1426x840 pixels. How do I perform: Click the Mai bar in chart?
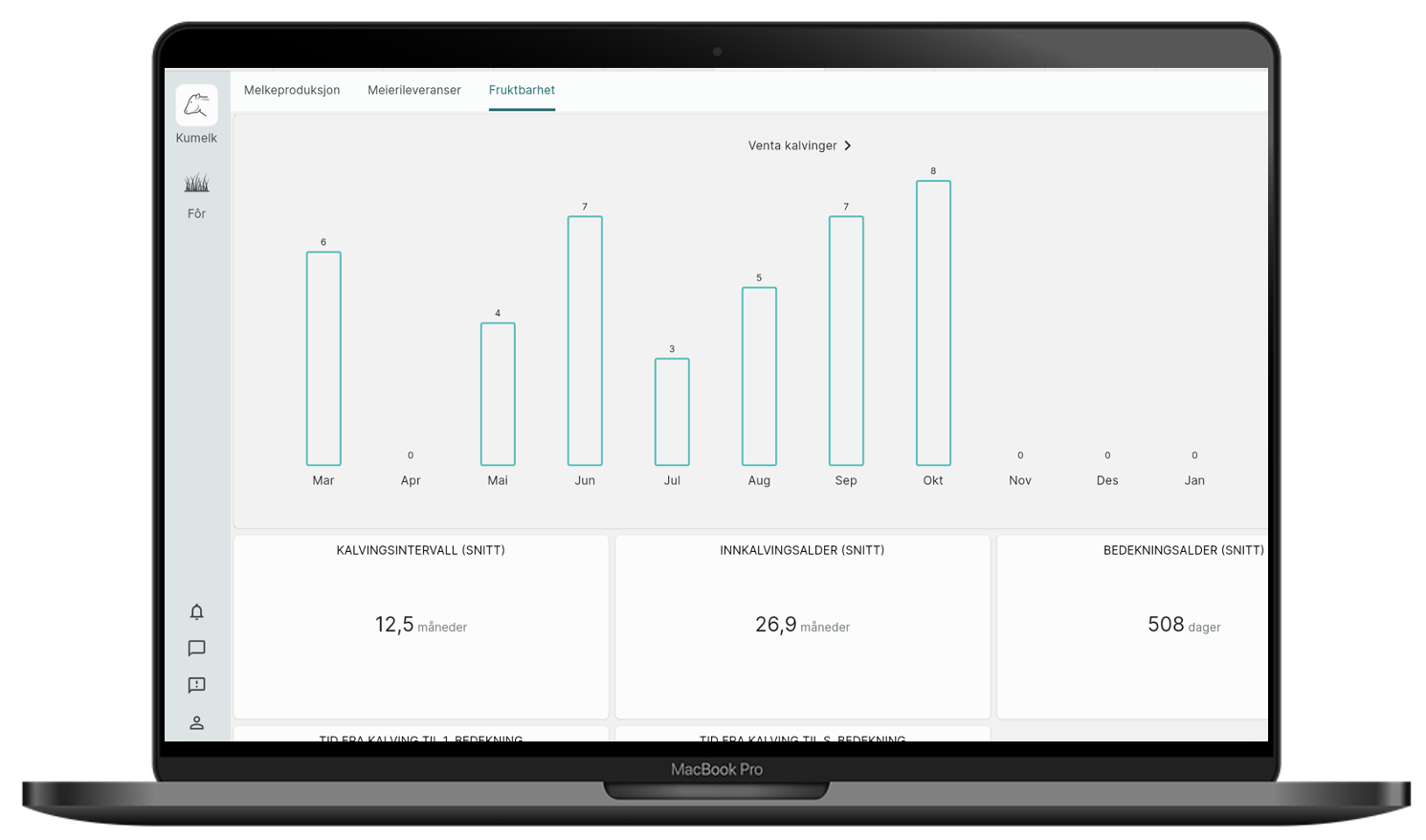pos(498,394)
